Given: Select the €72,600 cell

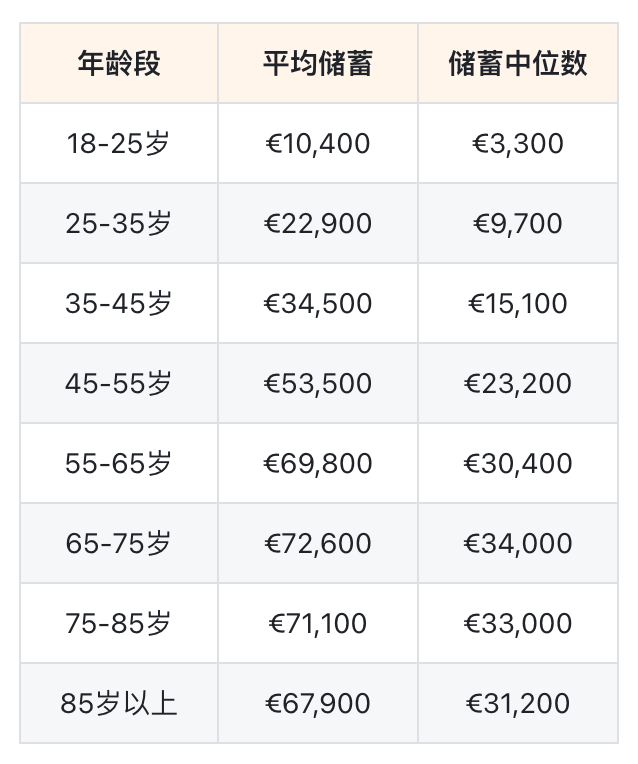Looking at the screenshot, I should (318, 544).
